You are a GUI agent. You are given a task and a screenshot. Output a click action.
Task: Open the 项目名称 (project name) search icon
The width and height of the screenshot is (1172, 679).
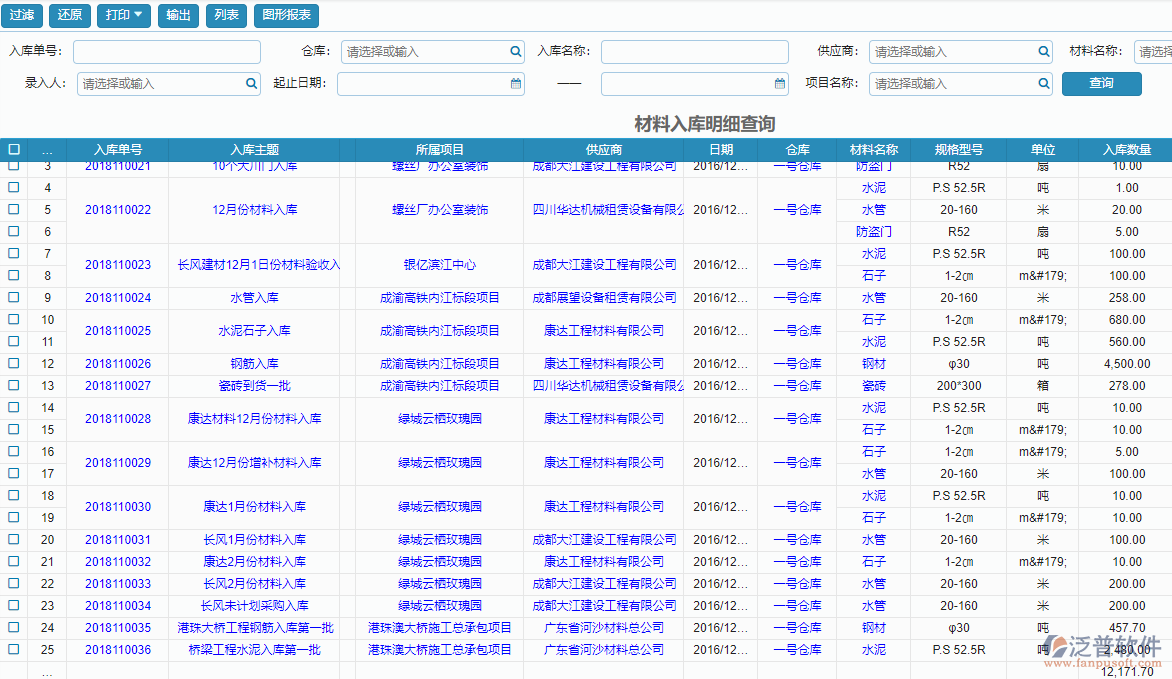pyautogui.click(x=1046, y=84)
